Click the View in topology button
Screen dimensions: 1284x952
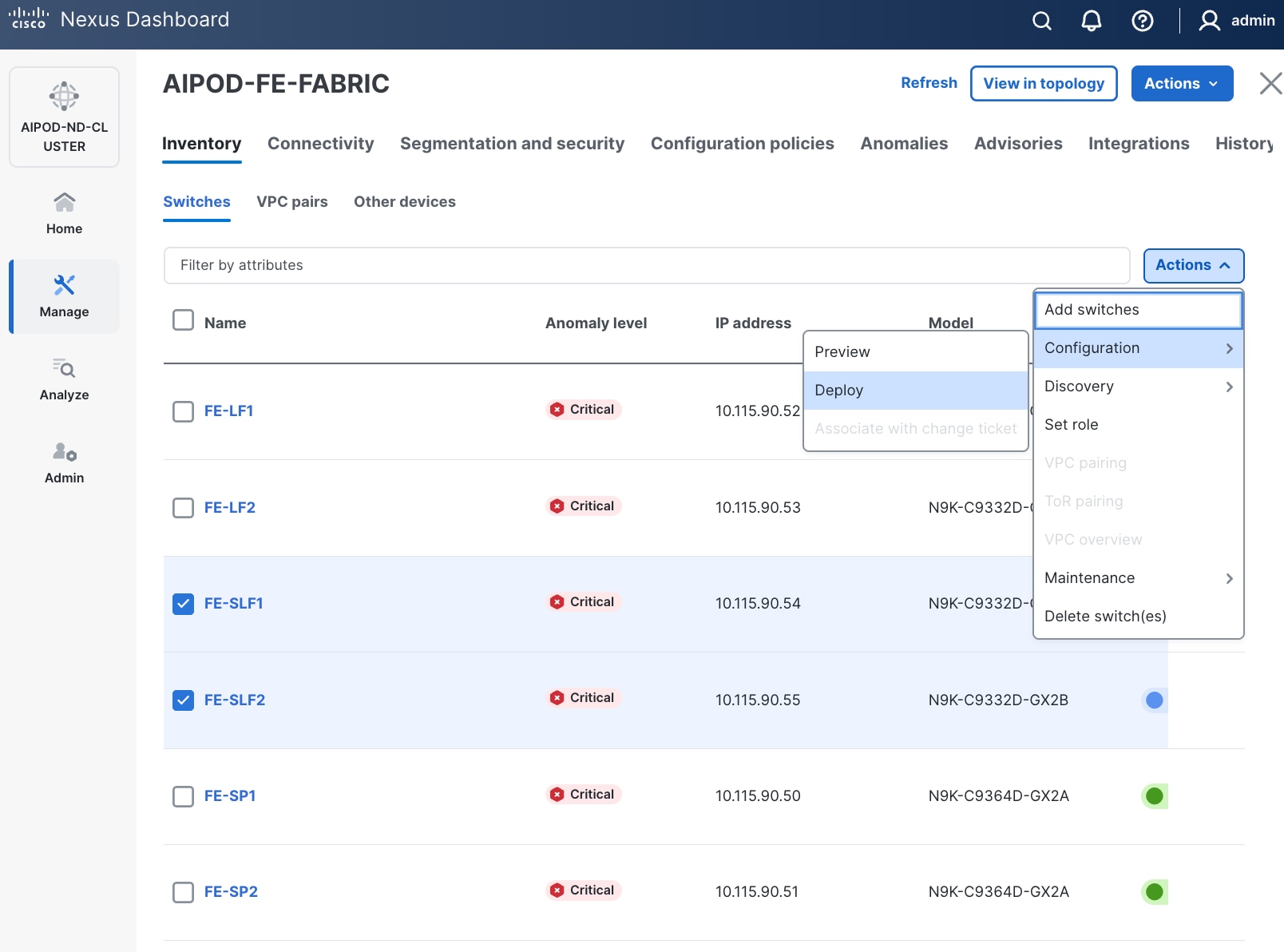[1043, 84]
